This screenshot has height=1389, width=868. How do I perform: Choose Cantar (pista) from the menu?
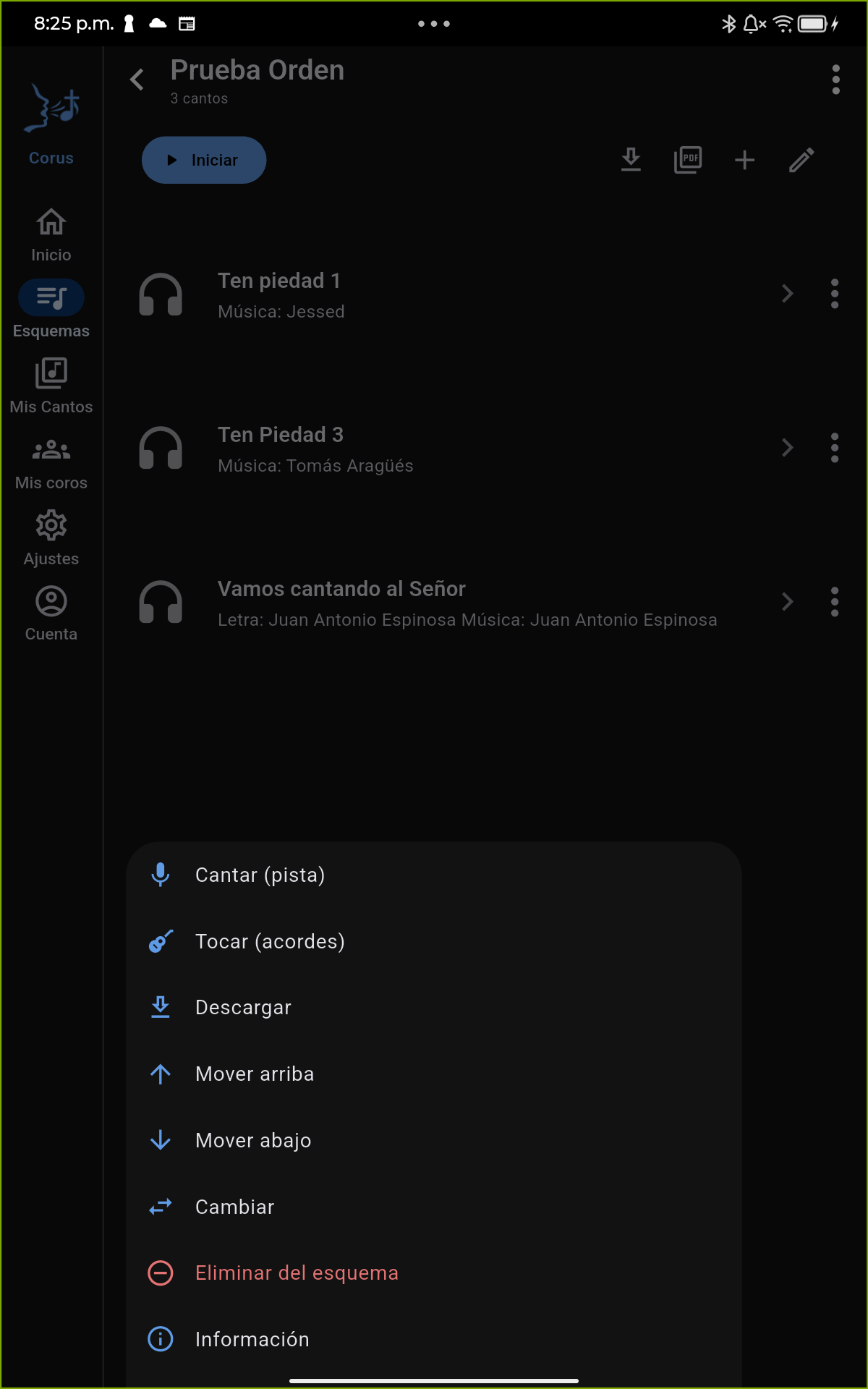(x=434, y=875)
